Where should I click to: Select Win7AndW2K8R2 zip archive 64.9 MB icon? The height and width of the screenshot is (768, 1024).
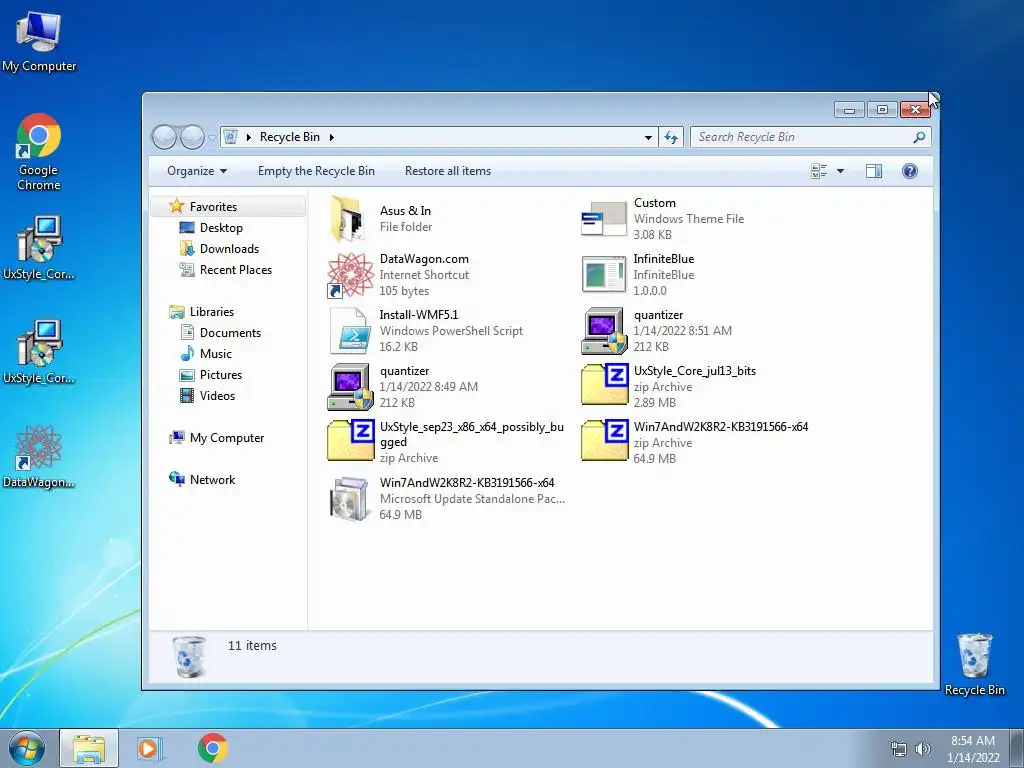(x=605, y=440)
